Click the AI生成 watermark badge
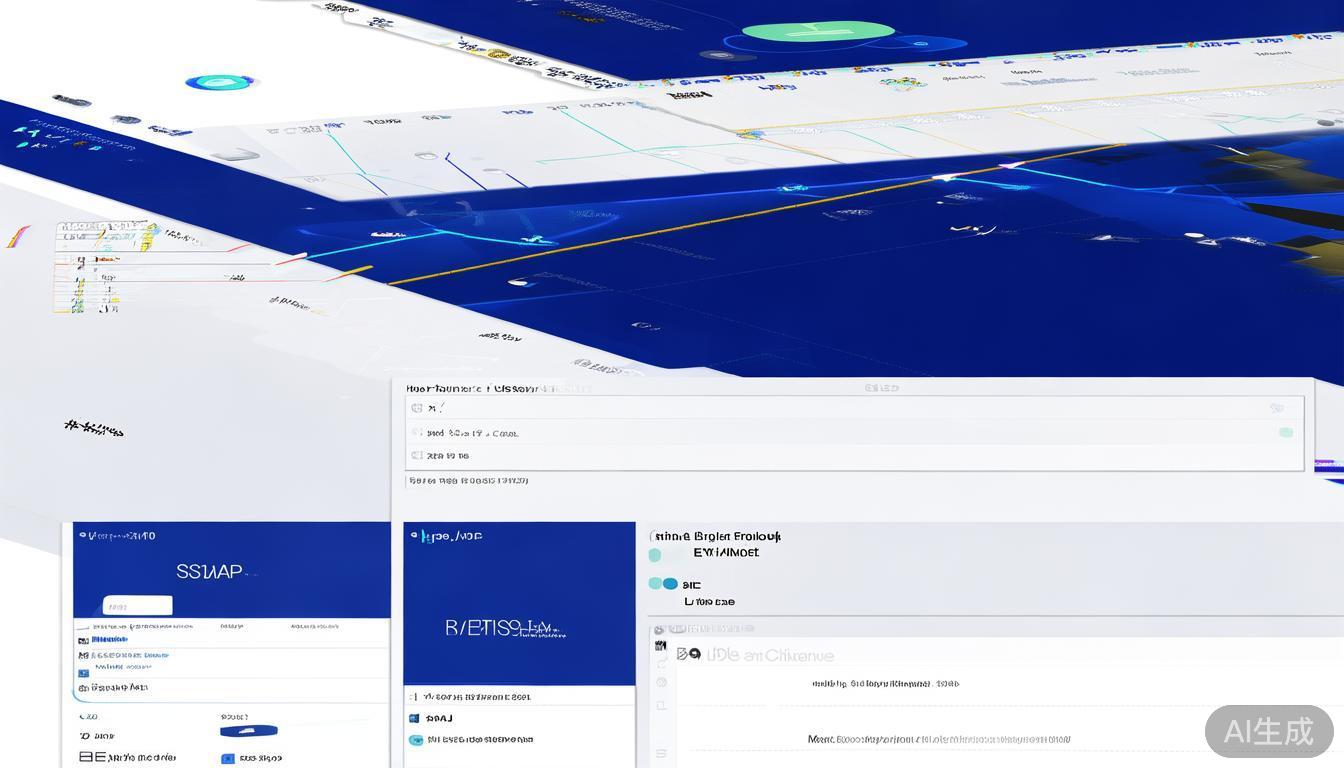 1268,731
